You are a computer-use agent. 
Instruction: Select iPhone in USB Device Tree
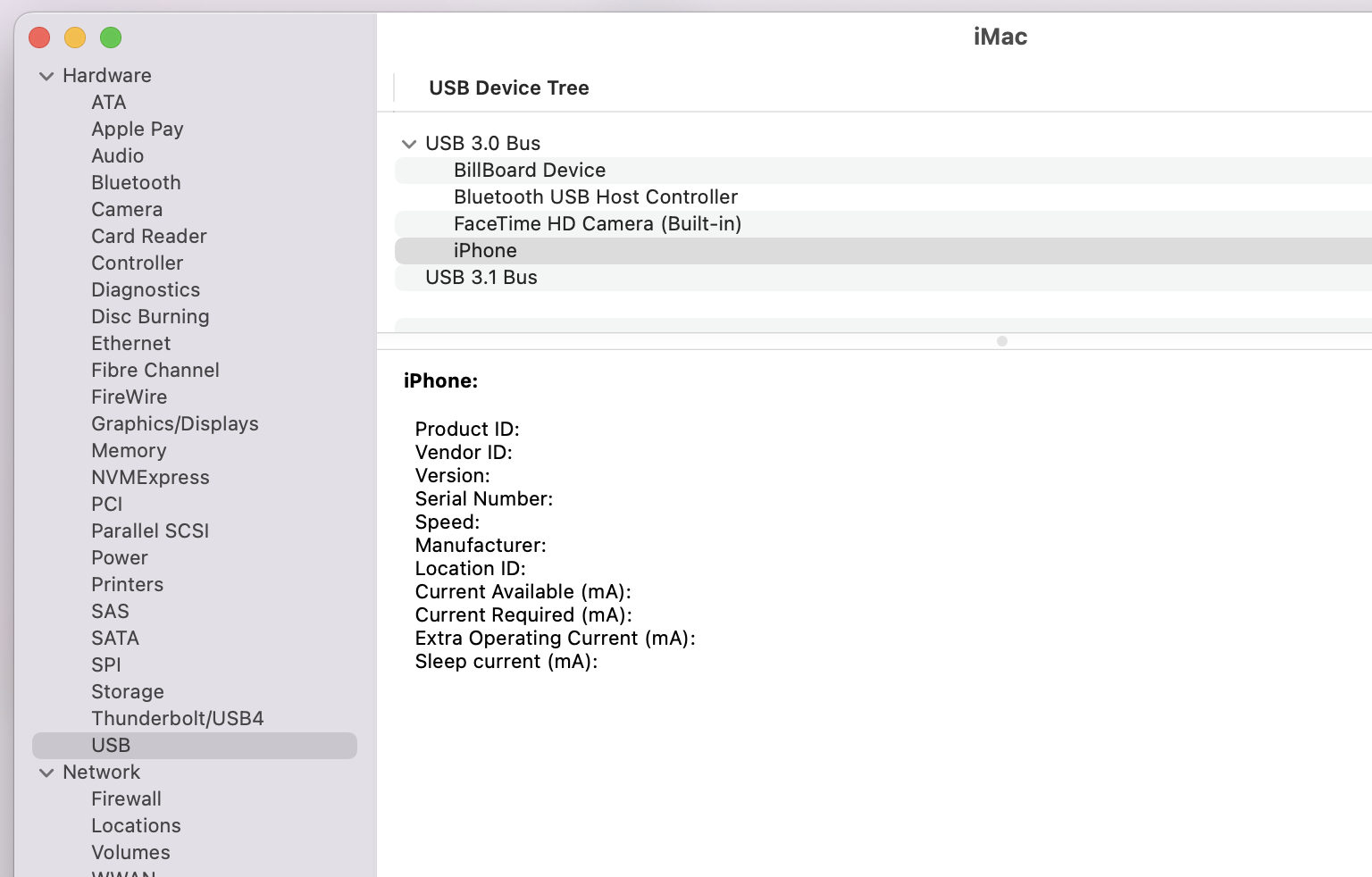click(x=883, y=251)
